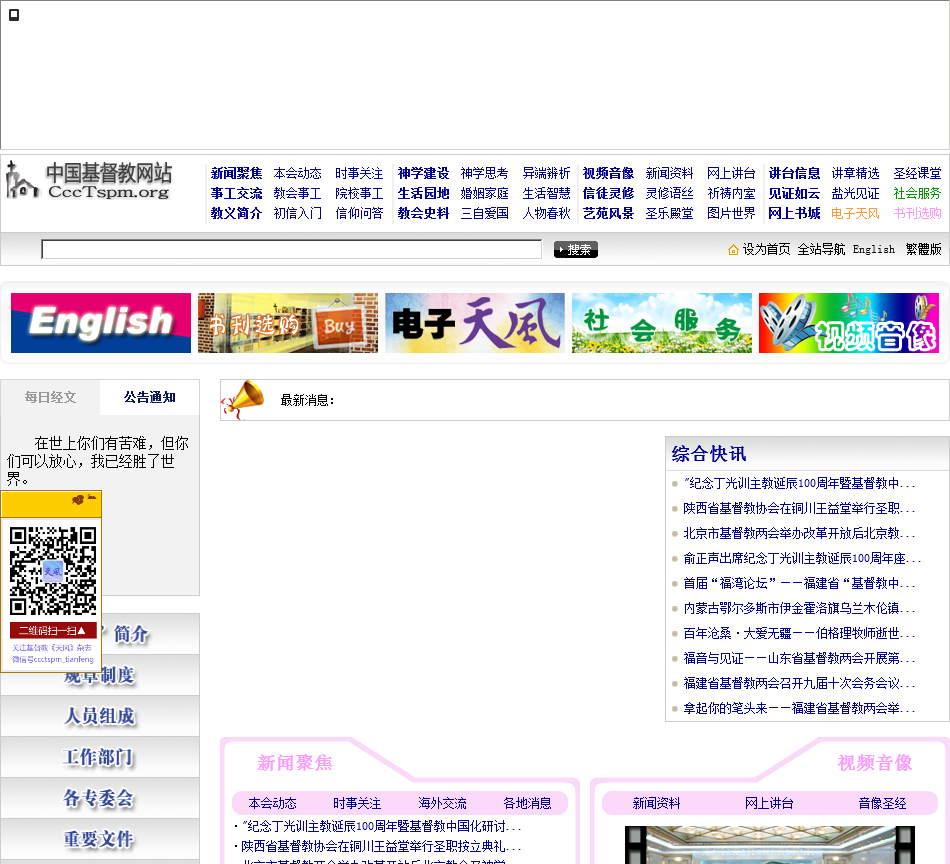Click 信徒灵修 navigation link
950x864 pixels.
[608, 193]
